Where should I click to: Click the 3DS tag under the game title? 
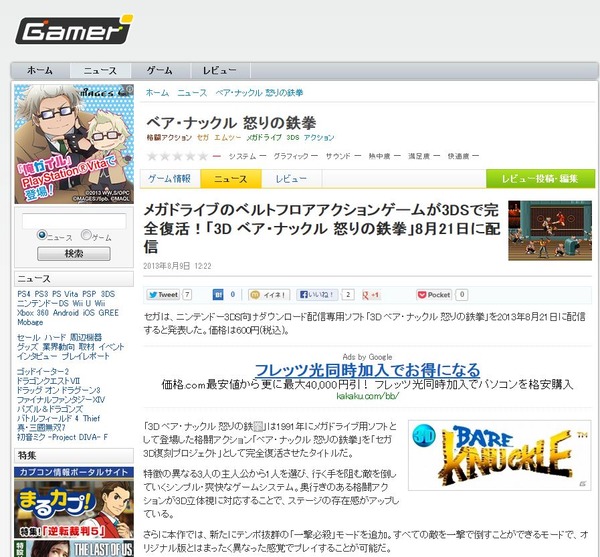point(293,137)
